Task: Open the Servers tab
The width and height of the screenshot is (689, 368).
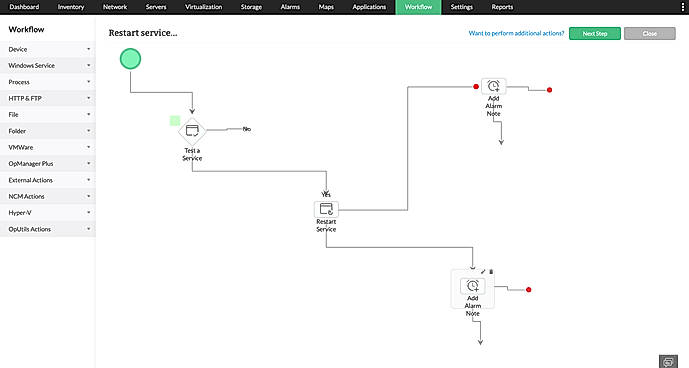Action: point(156,7)
